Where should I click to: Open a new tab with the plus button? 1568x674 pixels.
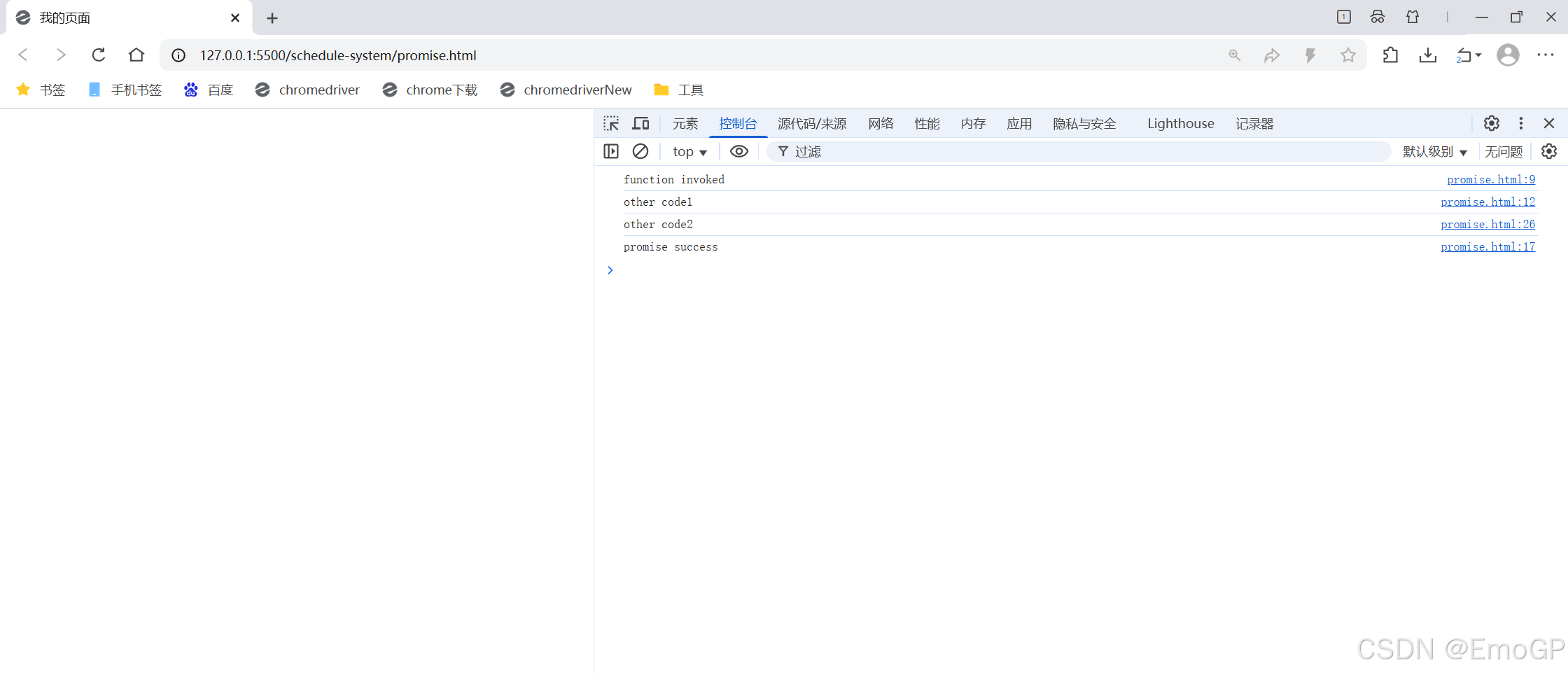272,18
